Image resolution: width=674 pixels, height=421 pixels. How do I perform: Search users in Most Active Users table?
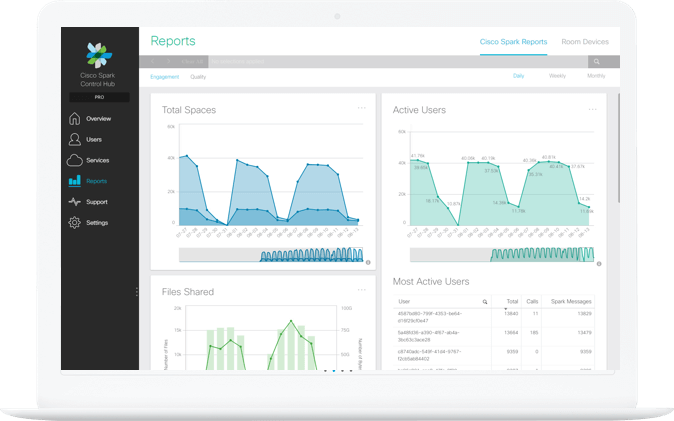485,301
